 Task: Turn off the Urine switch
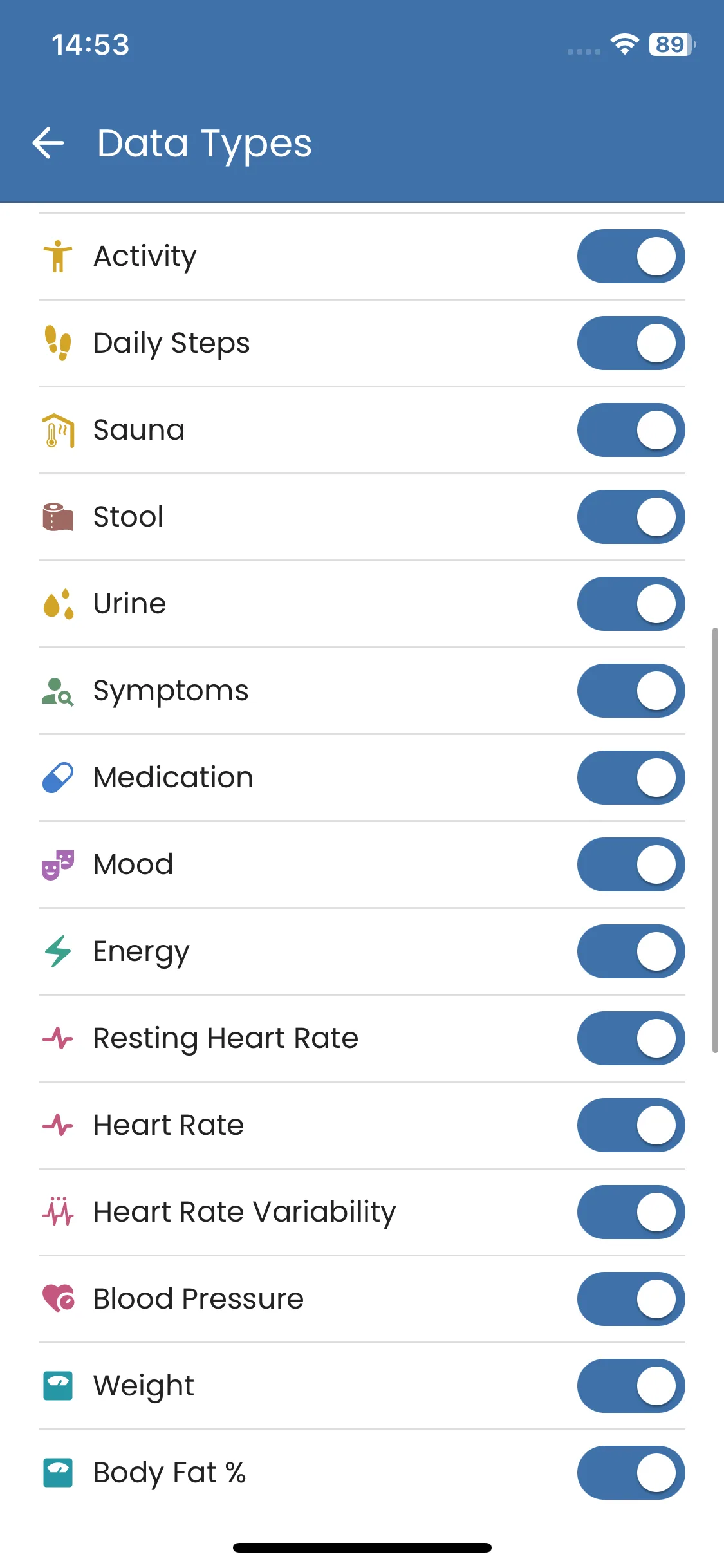pos(631,604)
